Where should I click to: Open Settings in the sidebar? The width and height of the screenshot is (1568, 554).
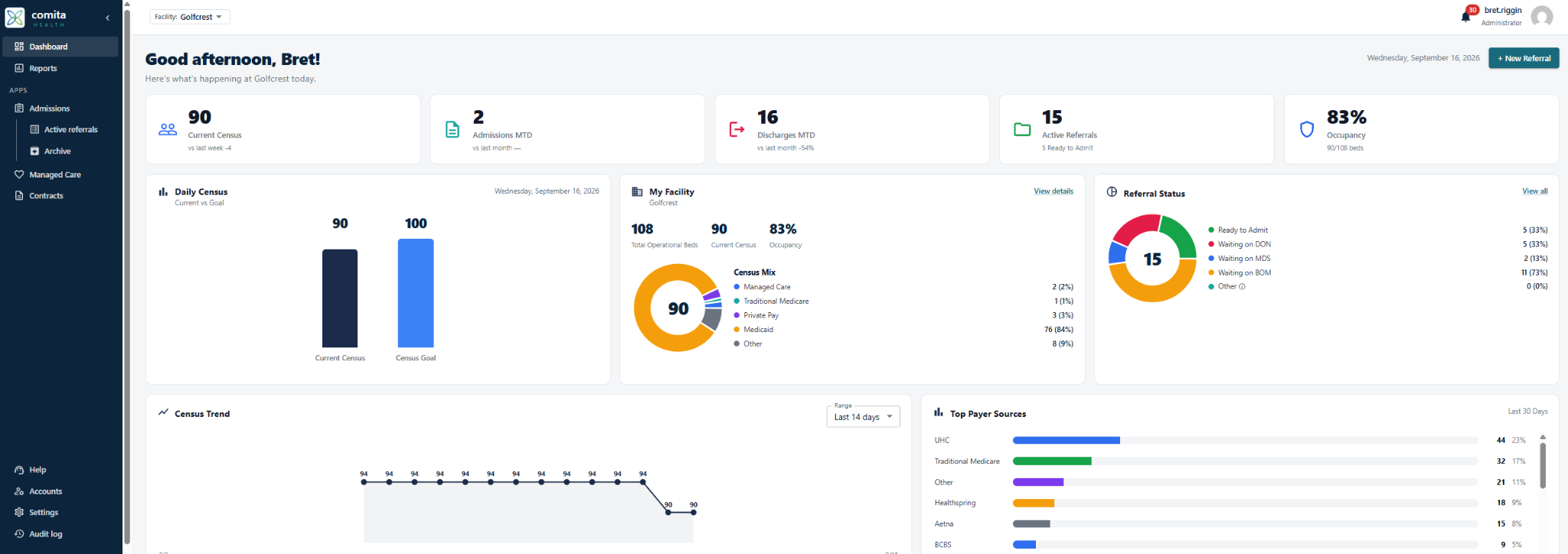click(x=60, y=513)
